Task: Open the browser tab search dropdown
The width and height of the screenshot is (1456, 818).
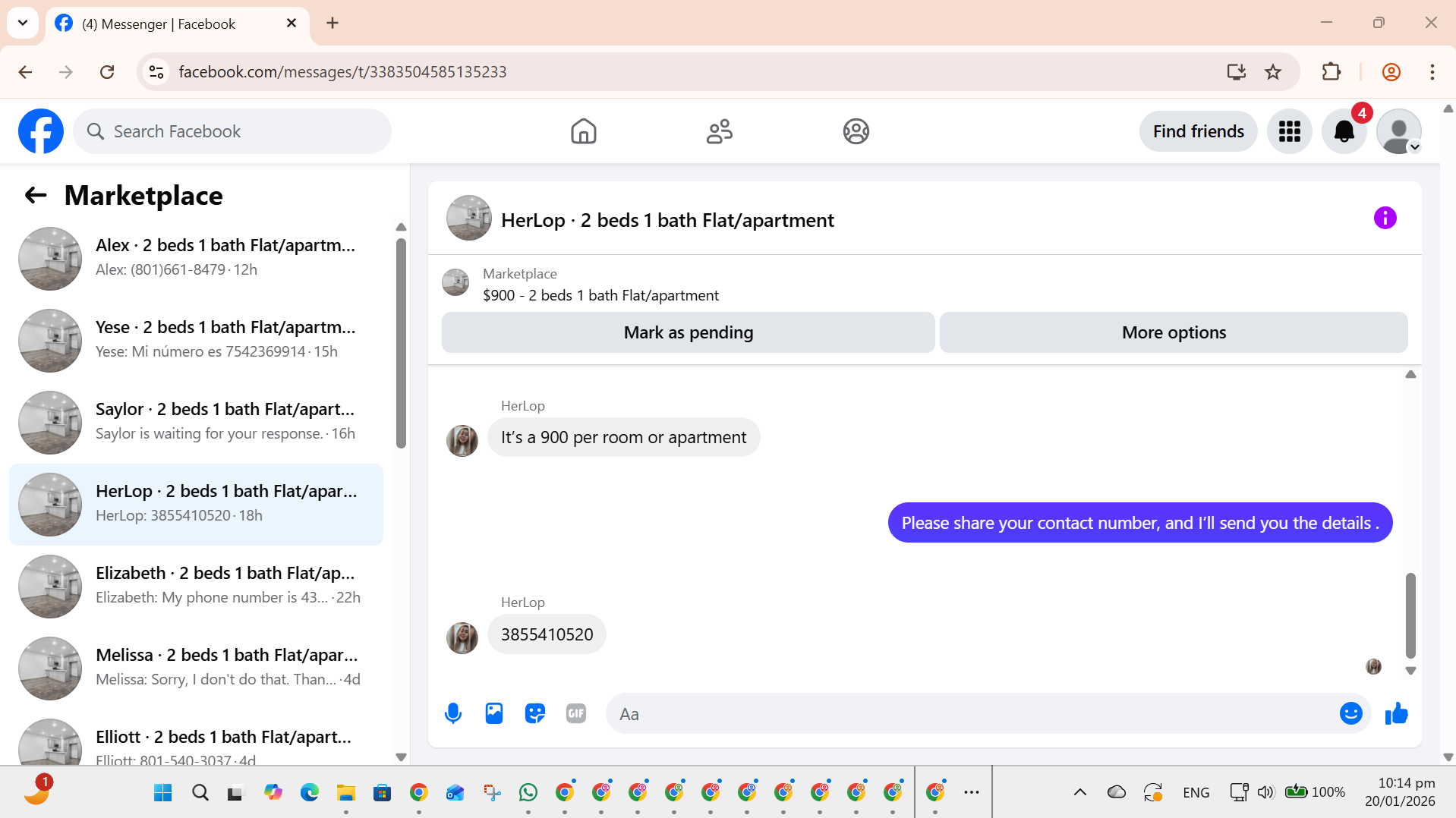Action: [x=23, y=23]
